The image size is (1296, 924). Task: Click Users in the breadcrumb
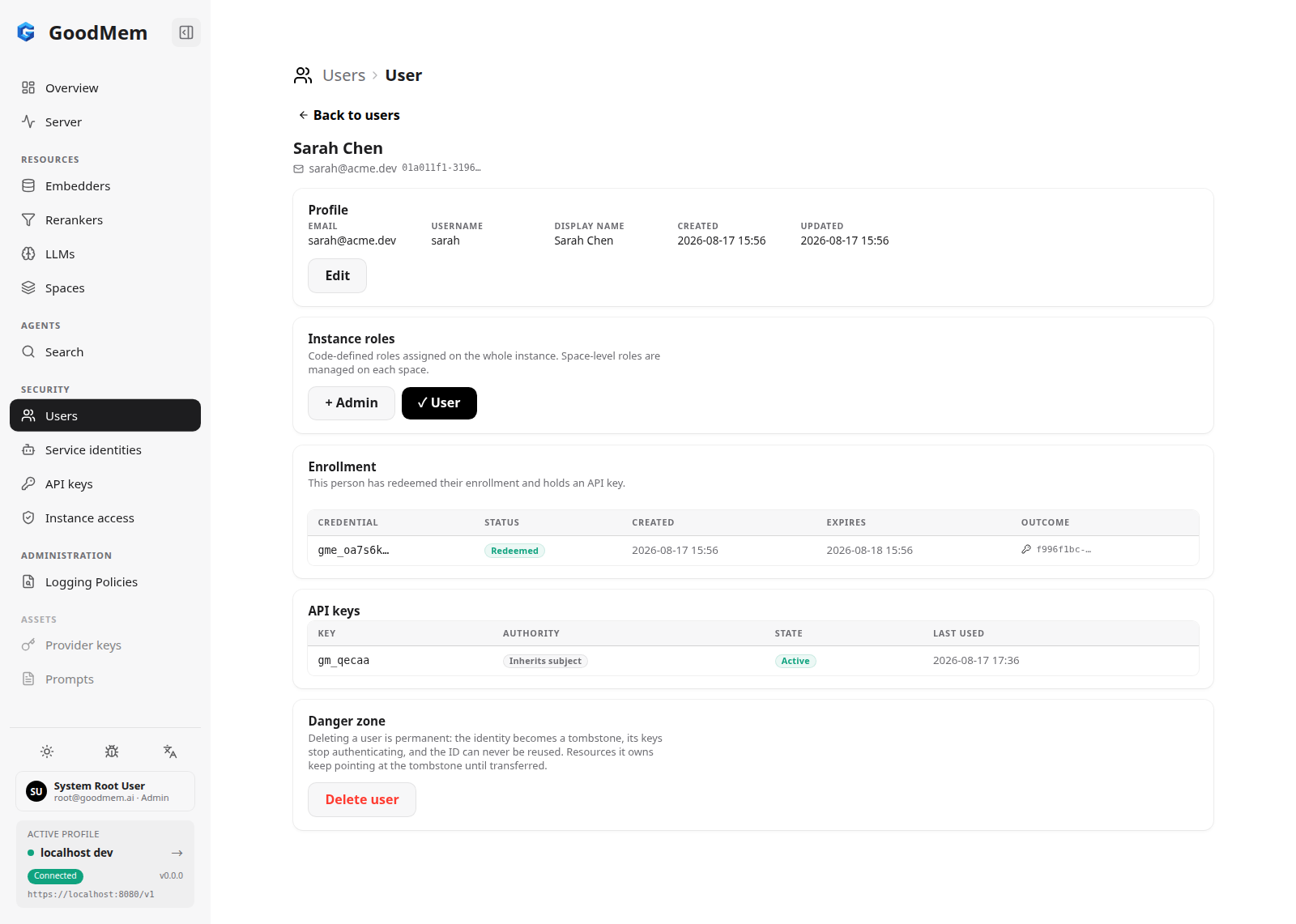click(343, 75)
